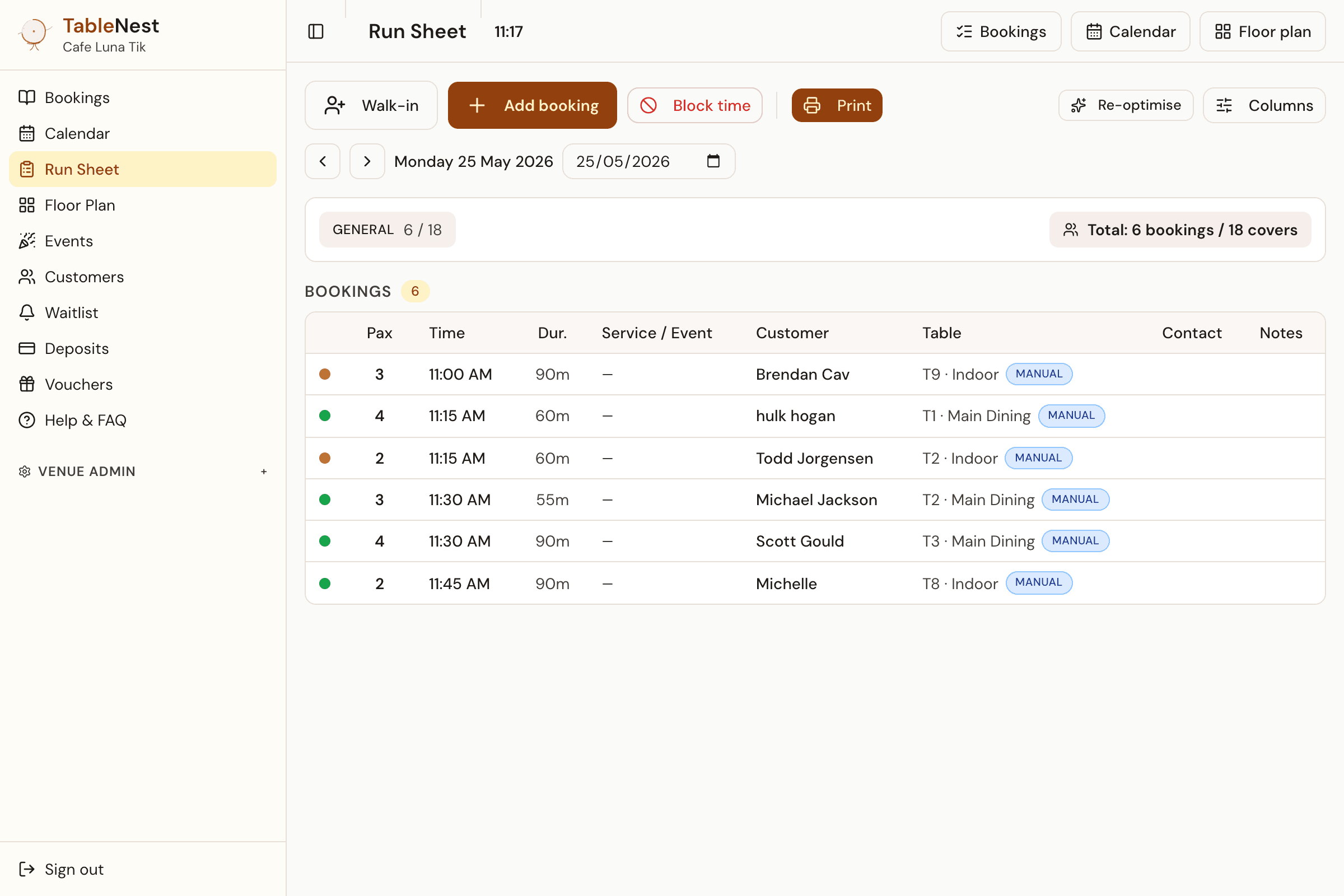Open Calendar in the sidebar
The height and width of the screenshot is (896, 1344).
(x=143, y=134)
